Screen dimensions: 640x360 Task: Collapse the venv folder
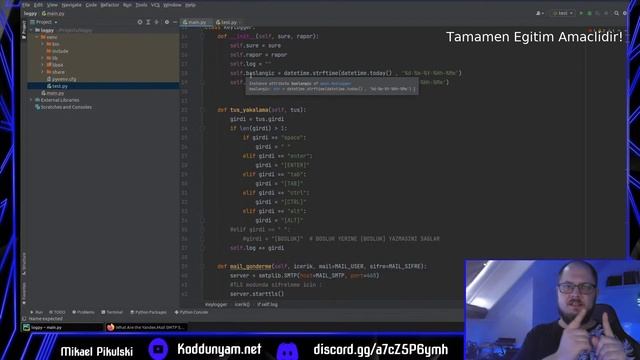(x=37, y=37)
